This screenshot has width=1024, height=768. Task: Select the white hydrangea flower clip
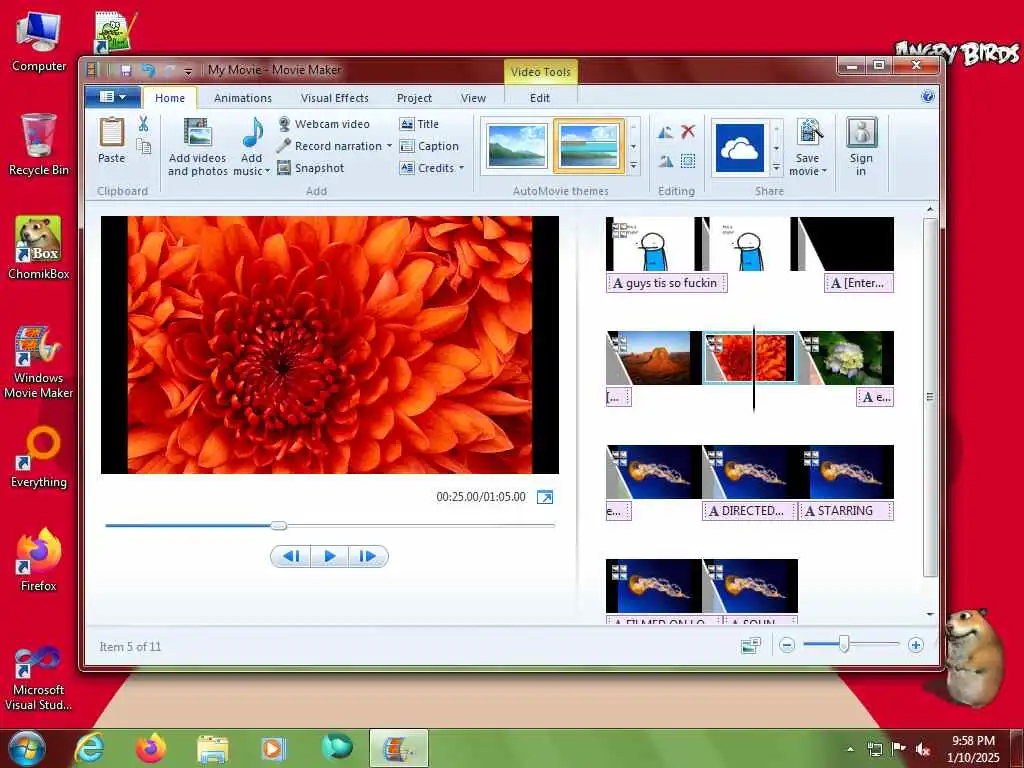coord(846,358)
